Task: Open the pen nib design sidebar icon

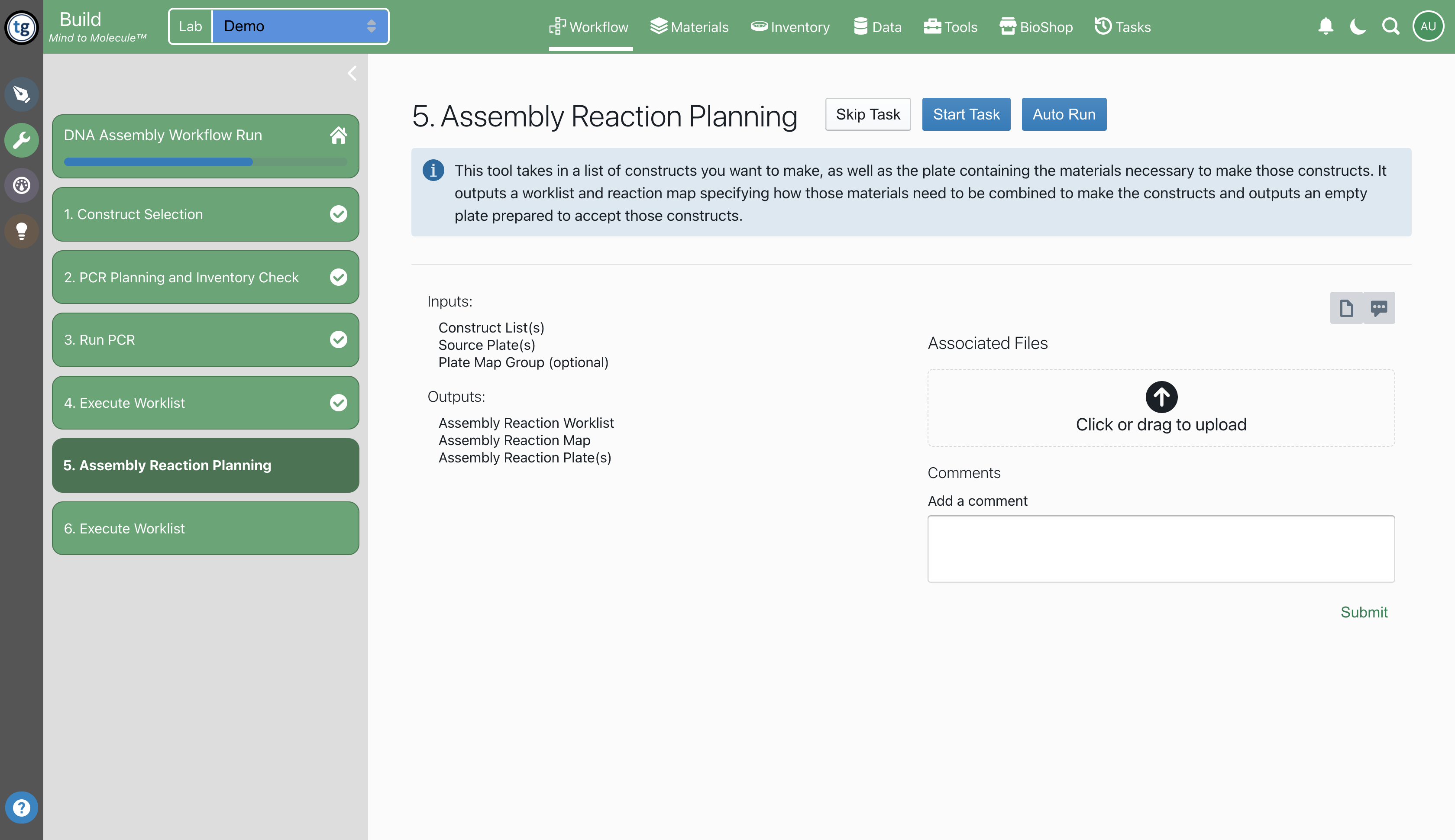Action: click(21, 94)
